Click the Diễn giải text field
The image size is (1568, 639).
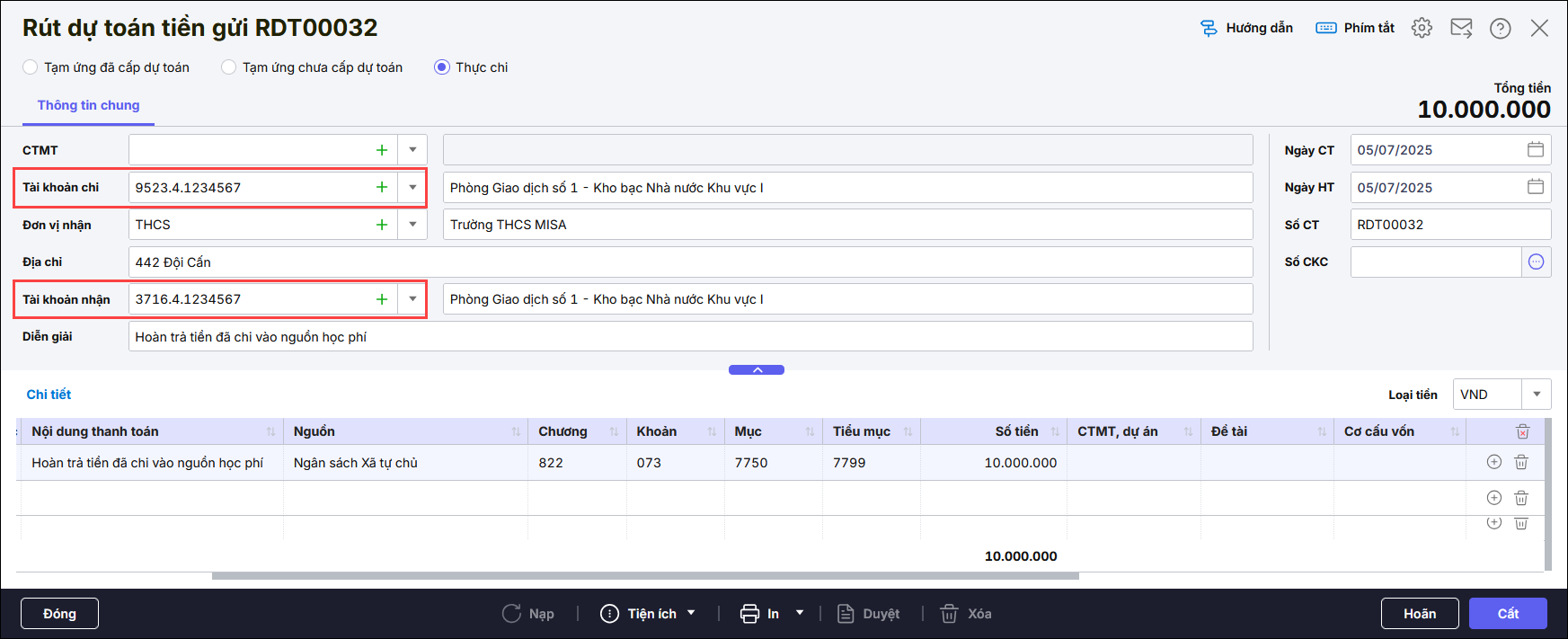689,337
